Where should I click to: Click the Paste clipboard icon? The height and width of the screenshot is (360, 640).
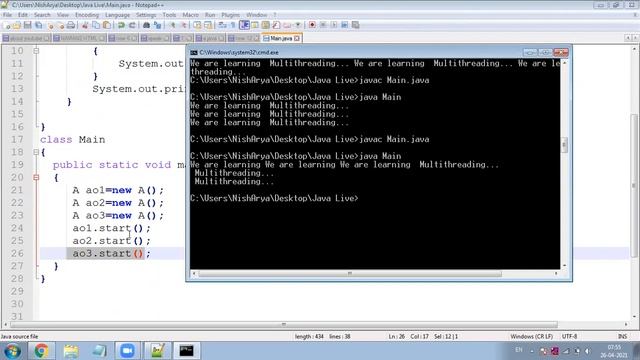107,25
